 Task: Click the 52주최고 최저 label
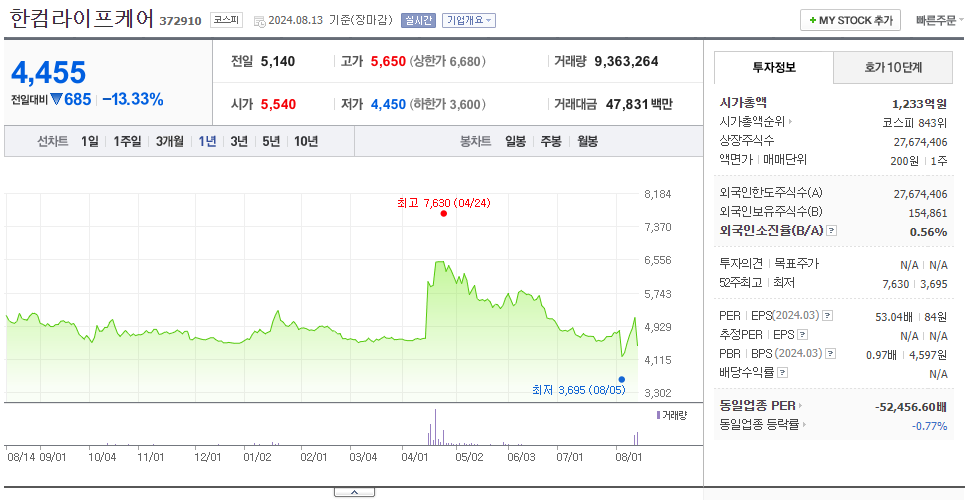click(x=757, y=283)
